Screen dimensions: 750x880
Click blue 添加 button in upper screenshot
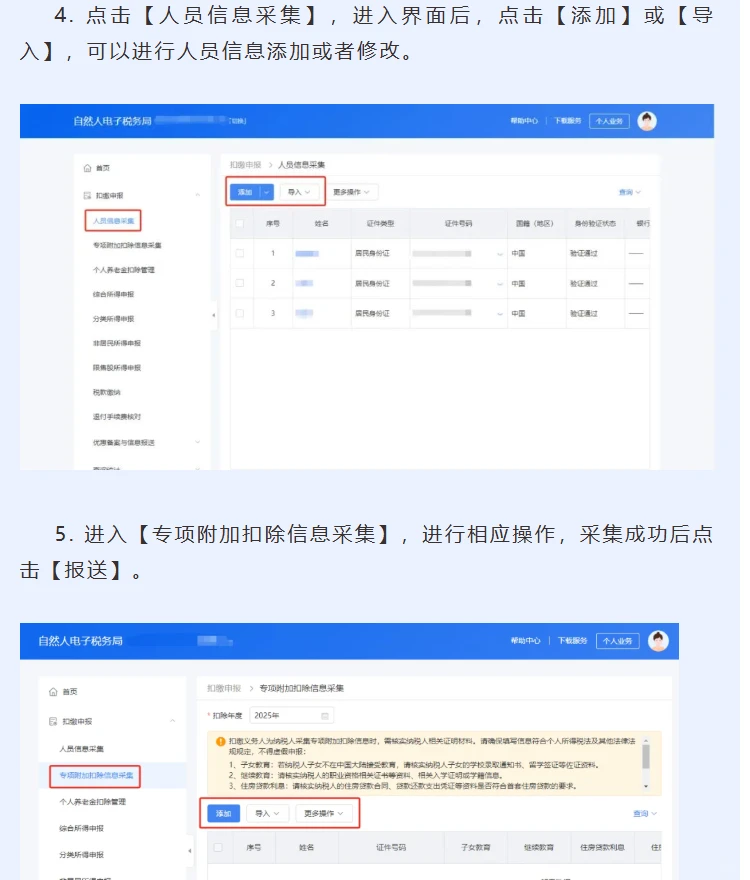point(245,192)
